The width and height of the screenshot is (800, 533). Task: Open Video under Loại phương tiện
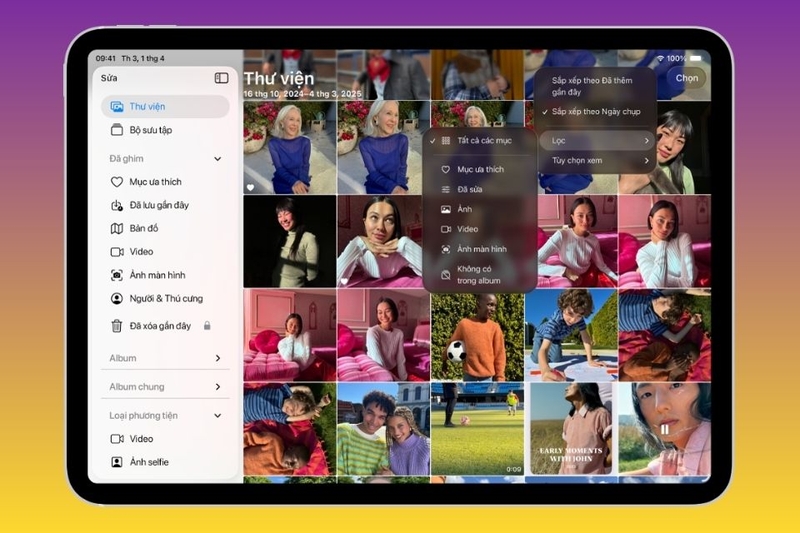(132, 439)
